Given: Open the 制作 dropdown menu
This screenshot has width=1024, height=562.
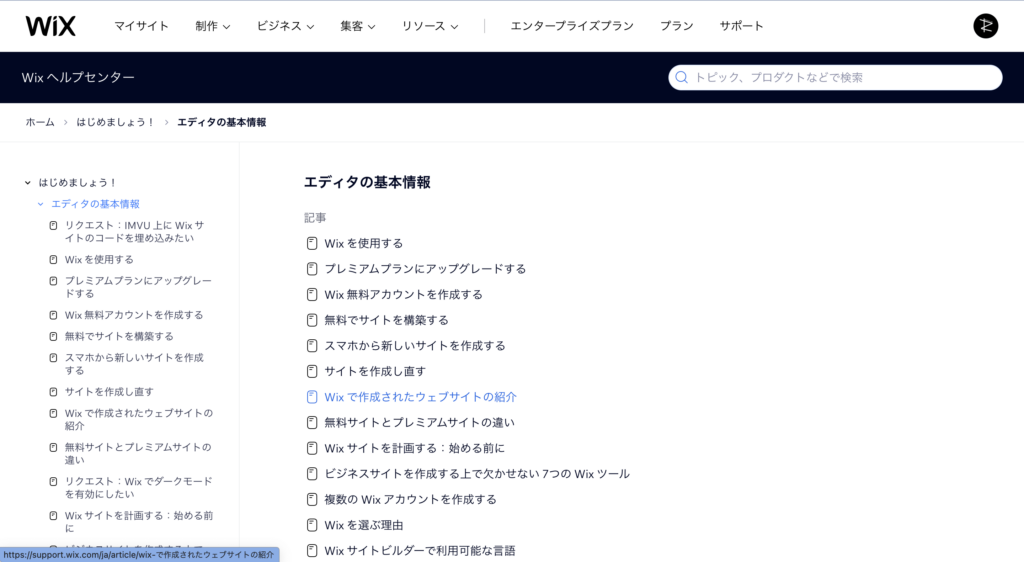Looking at the screenshot, I should click(213, 26).
